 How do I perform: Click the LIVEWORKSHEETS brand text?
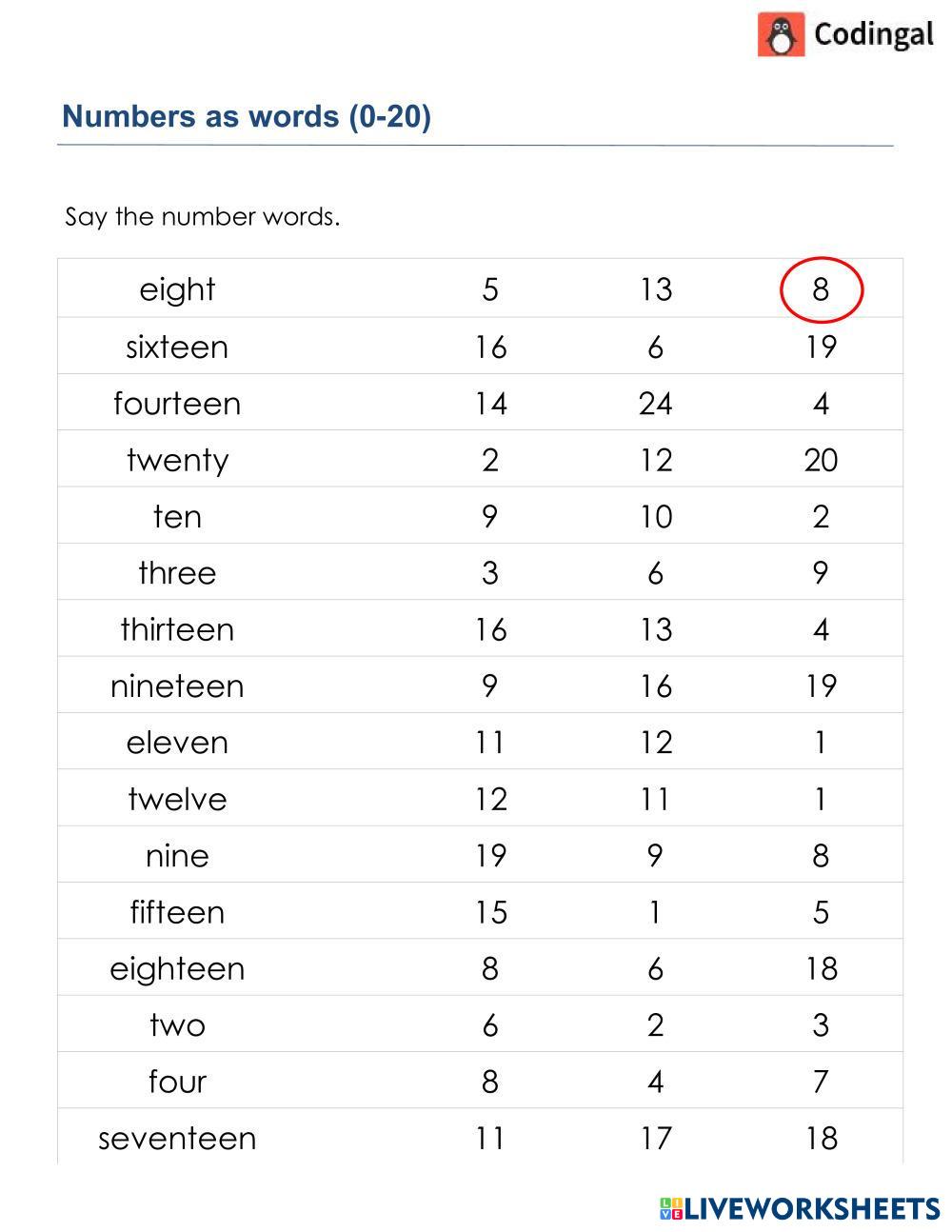[x=812, y=1209]
